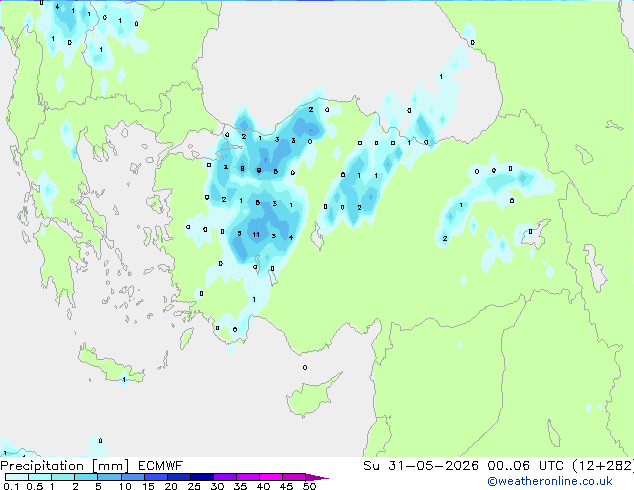Click the legend label '35'
Image resolution: width=634 pixels, height=490 pixels.
coord(240,486)
